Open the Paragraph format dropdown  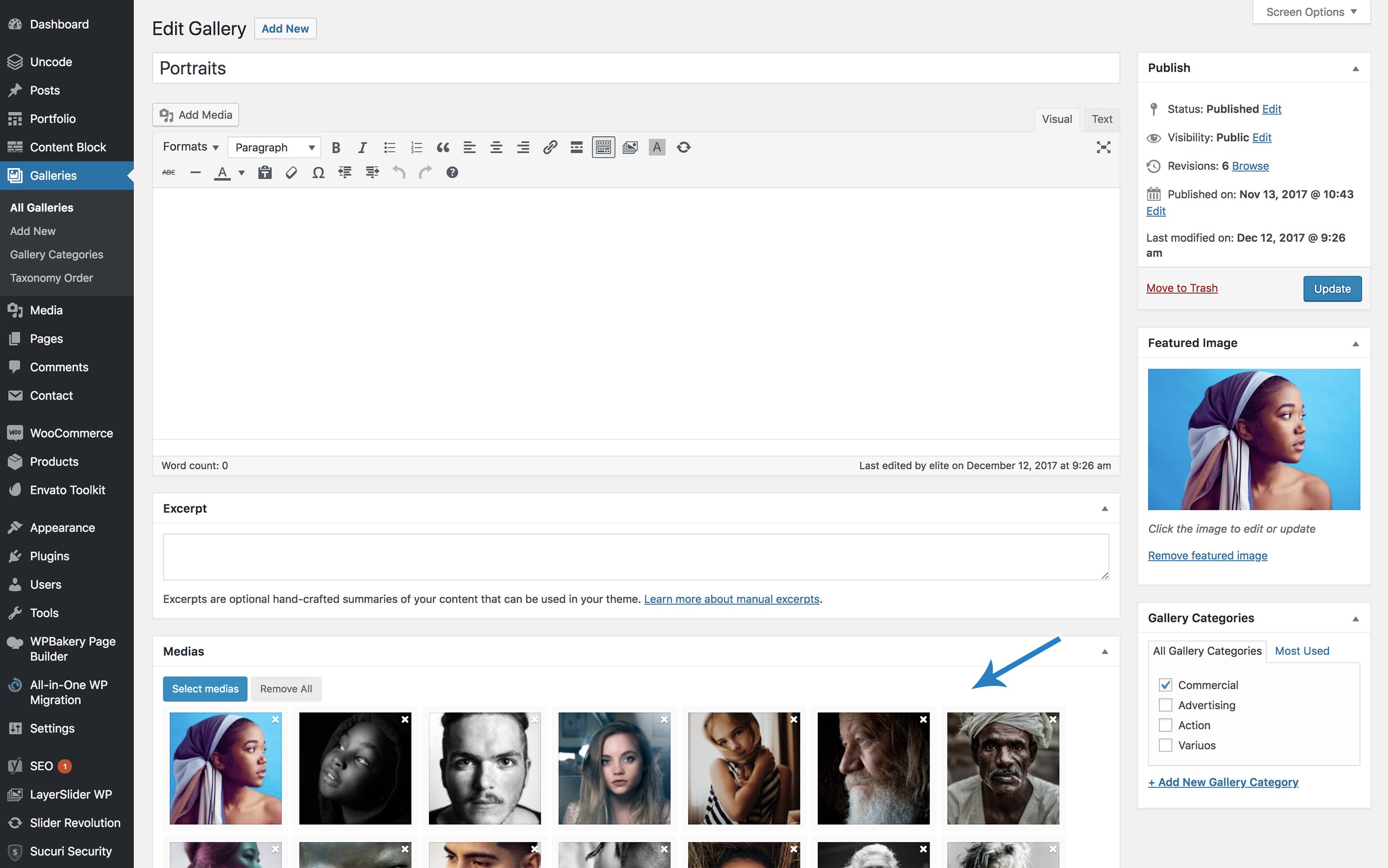coord(274,147)
